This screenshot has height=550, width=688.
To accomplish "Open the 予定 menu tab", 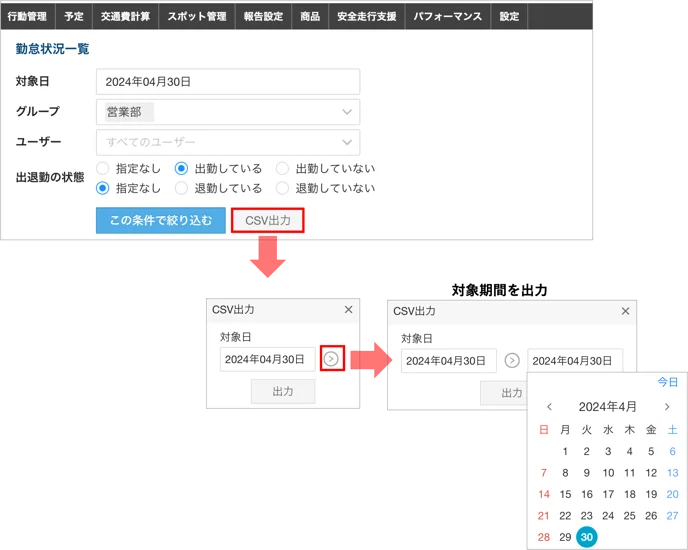I will pos(74,17).
